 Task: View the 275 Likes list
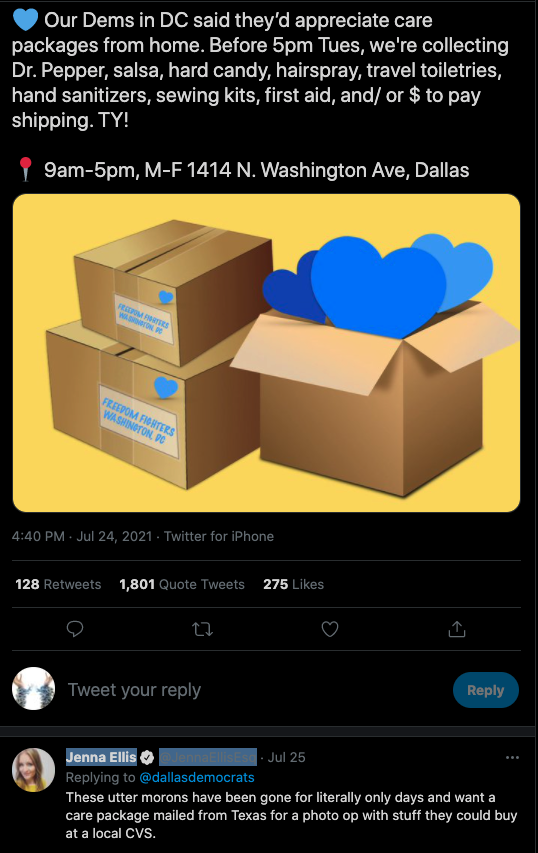click(294, 584)
